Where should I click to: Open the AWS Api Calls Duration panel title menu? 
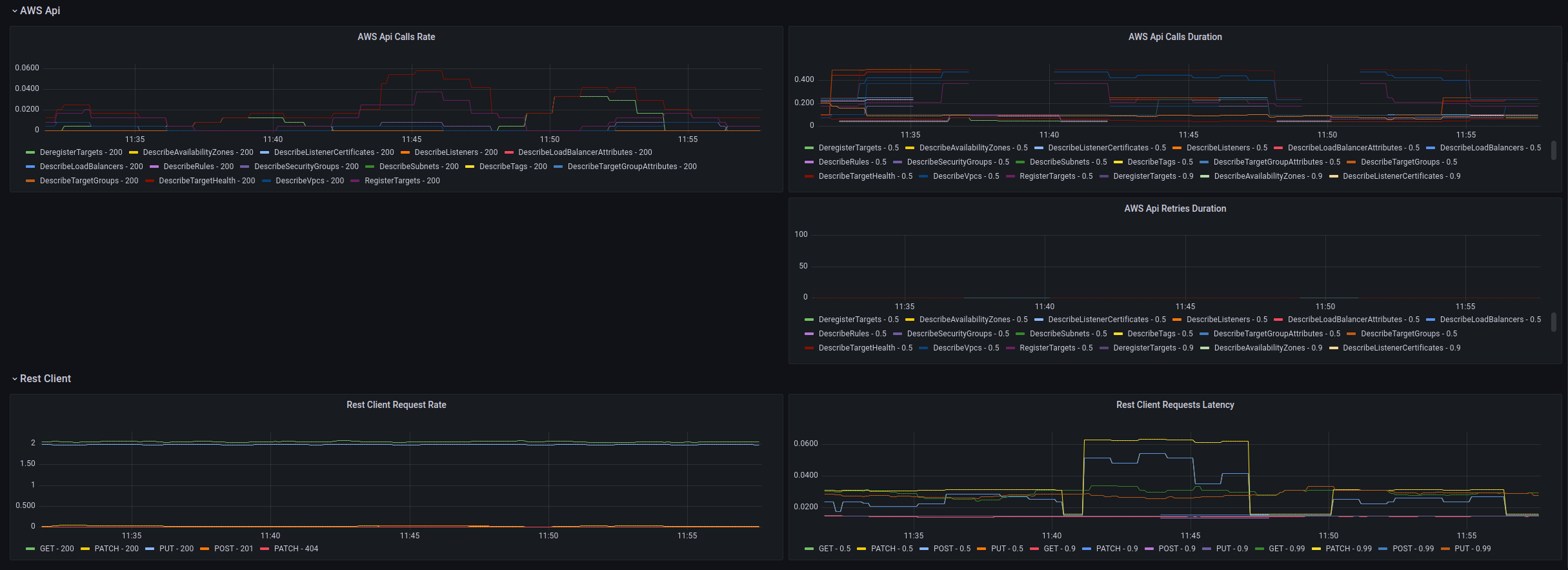tap(1174, 37)
